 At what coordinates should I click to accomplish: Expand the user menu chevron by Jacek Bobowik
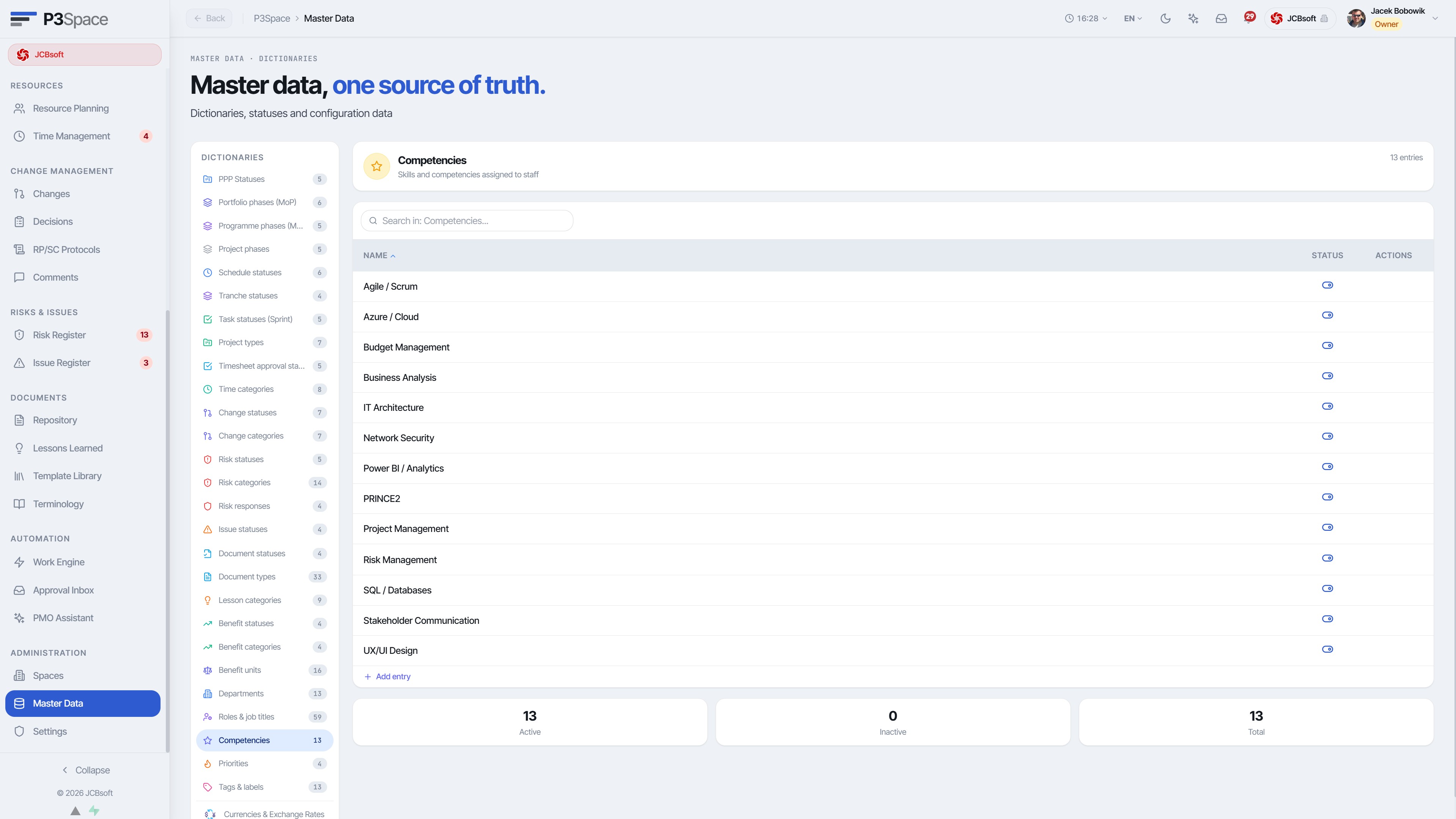click(1434, 18)
